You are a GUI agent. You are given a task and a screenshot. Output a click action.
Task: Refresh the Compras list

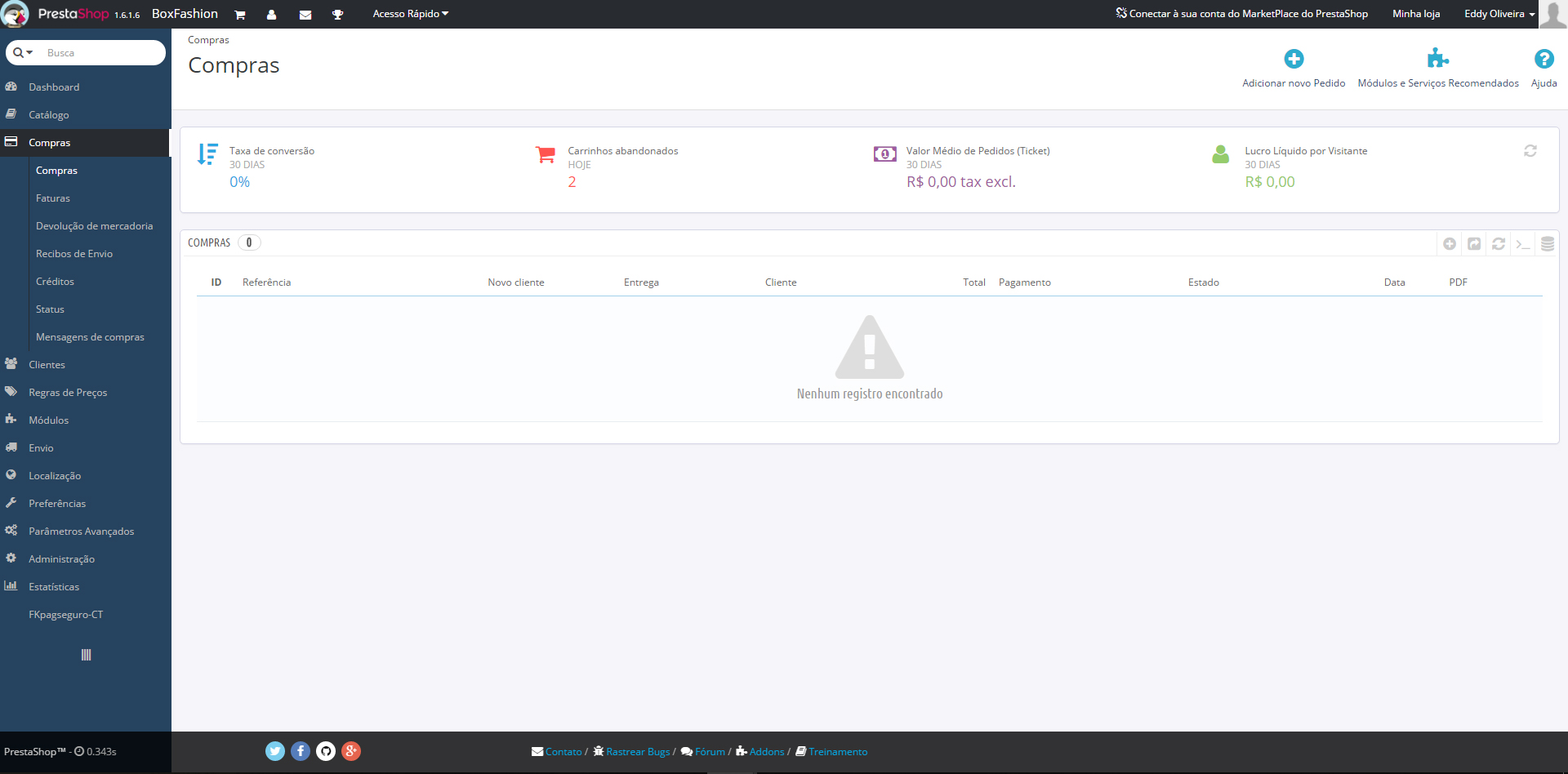1499,243
